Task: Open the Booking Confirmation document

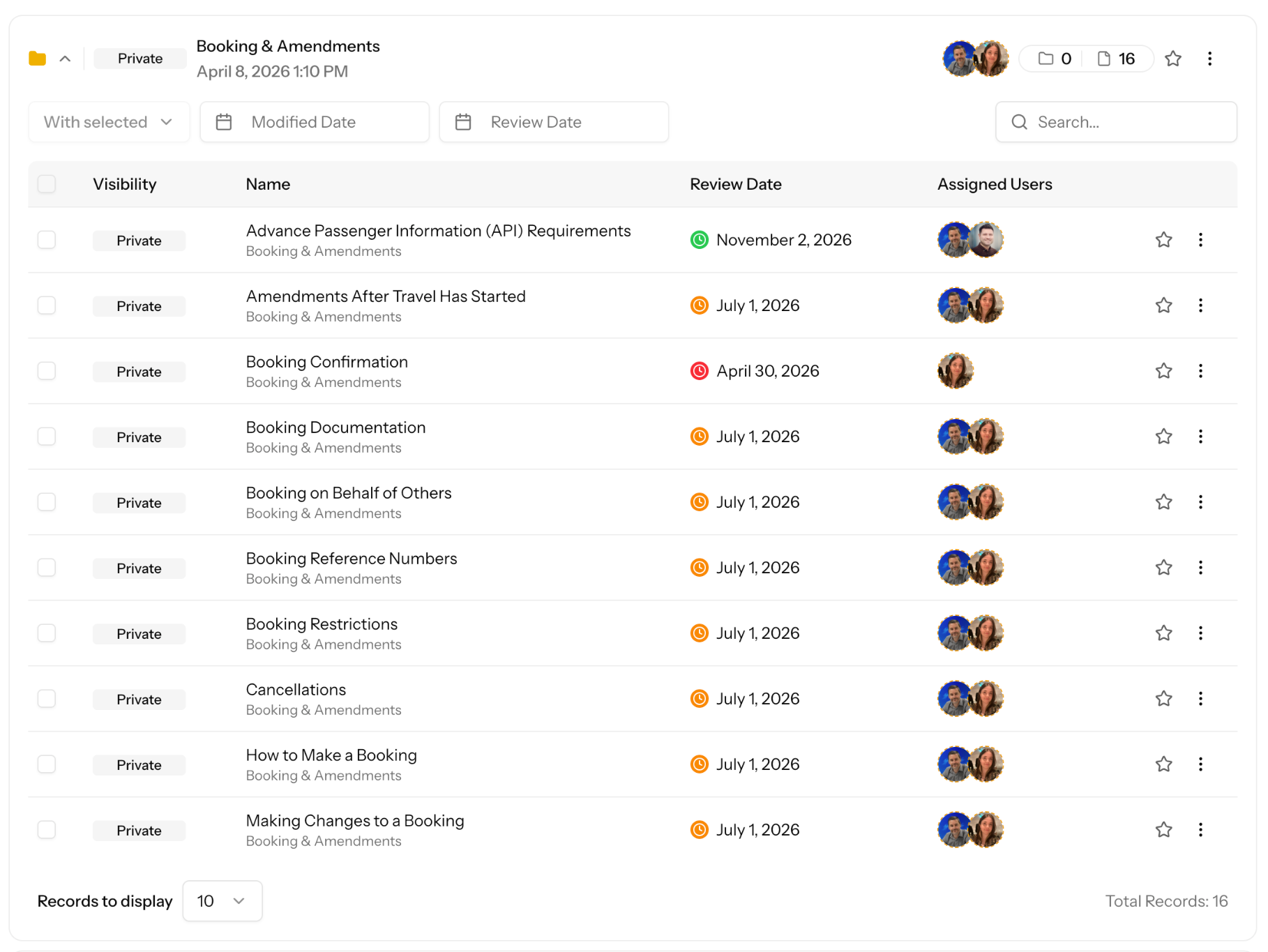Action: point(326,362)
